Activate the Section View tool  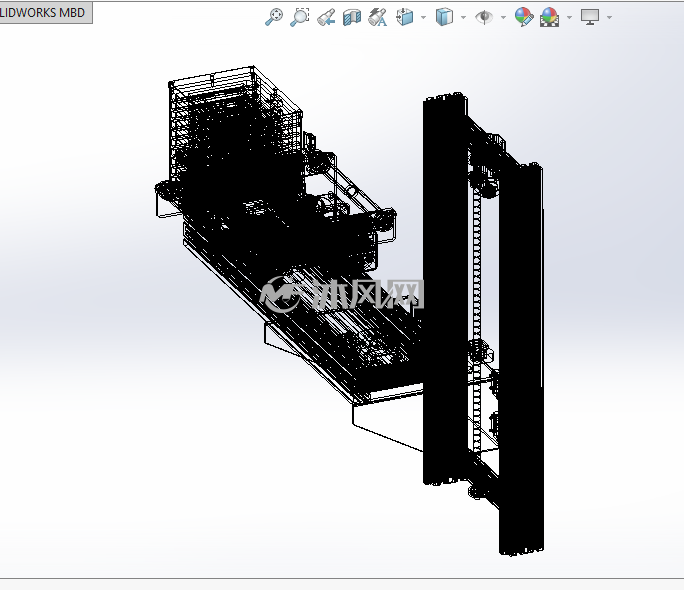click(352, 17)
